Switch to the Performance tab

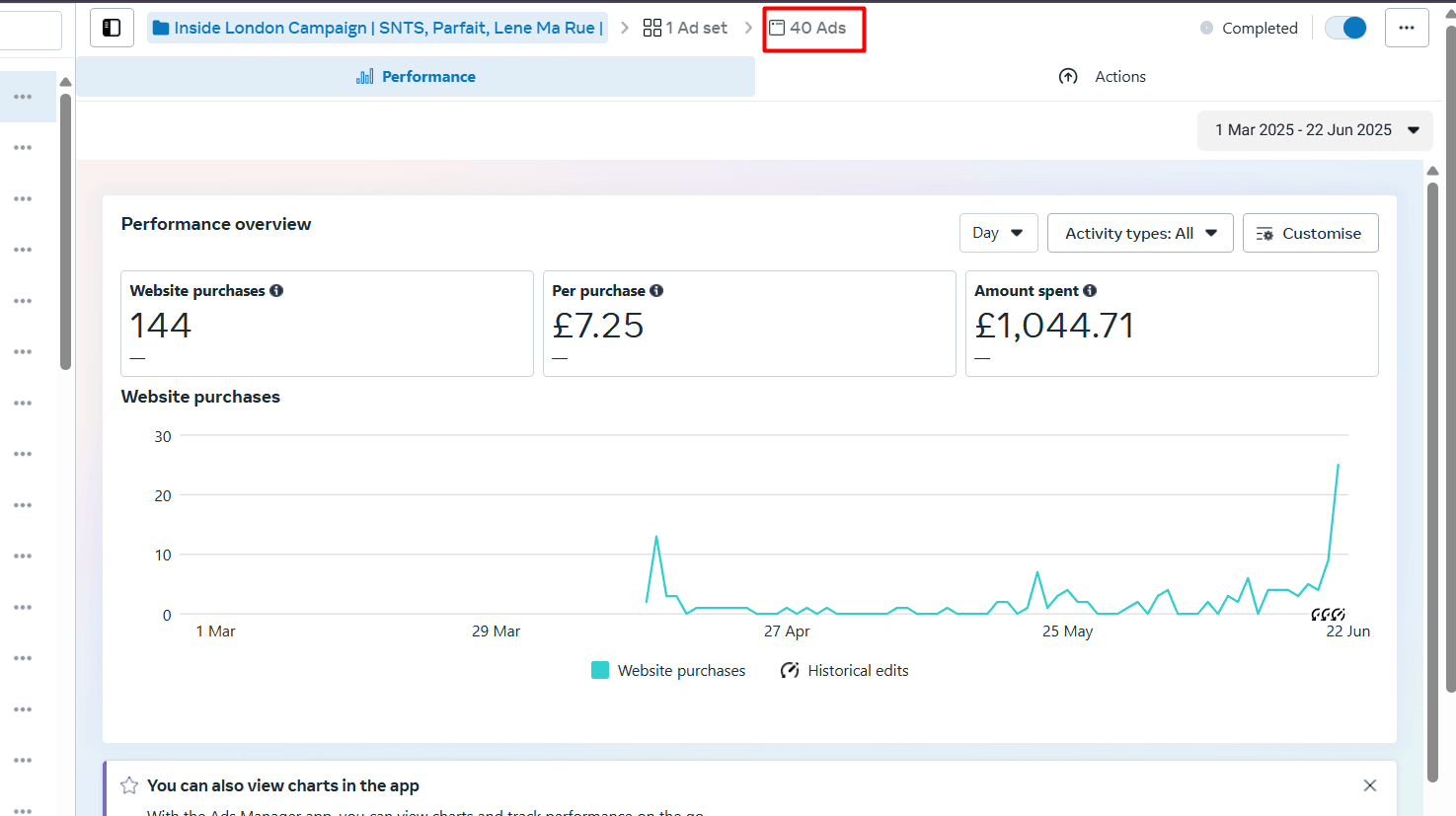tap(416, 77)
